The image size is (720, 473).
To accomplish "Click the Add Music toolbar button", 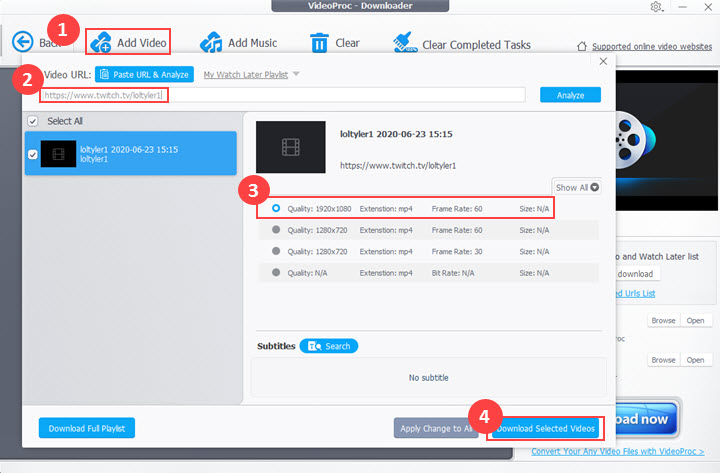I will (x=238, y=43).
